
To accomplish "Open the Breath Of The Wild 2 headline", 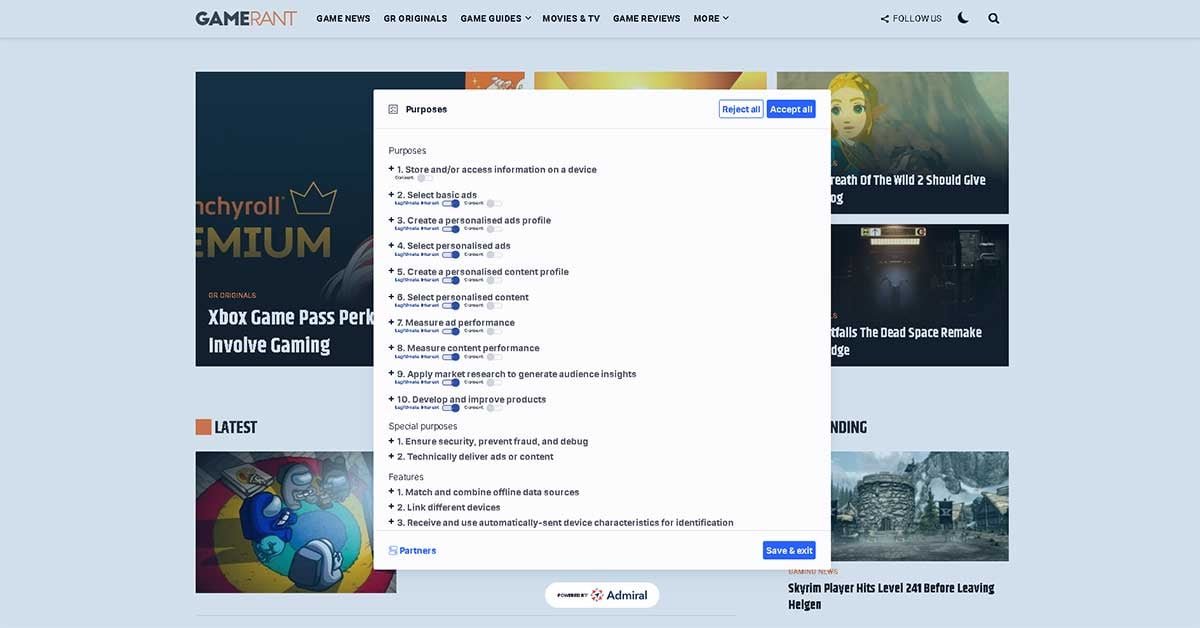I will tap(908, 188).
